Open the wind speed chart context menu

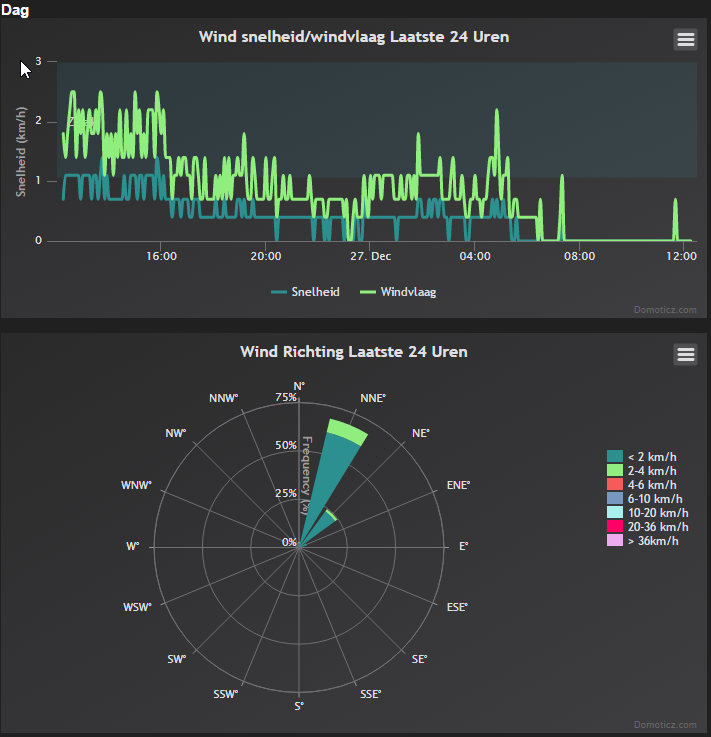685,39
